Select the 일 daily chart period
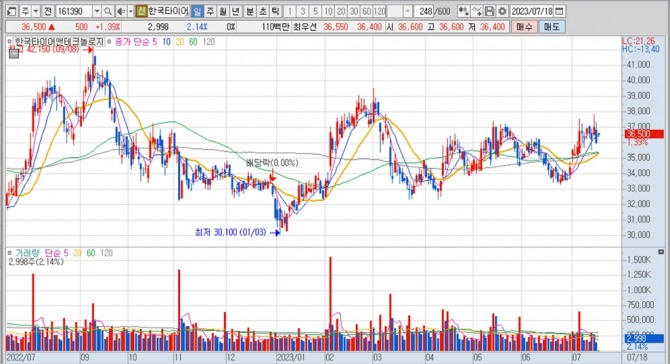 click(197, 11)
